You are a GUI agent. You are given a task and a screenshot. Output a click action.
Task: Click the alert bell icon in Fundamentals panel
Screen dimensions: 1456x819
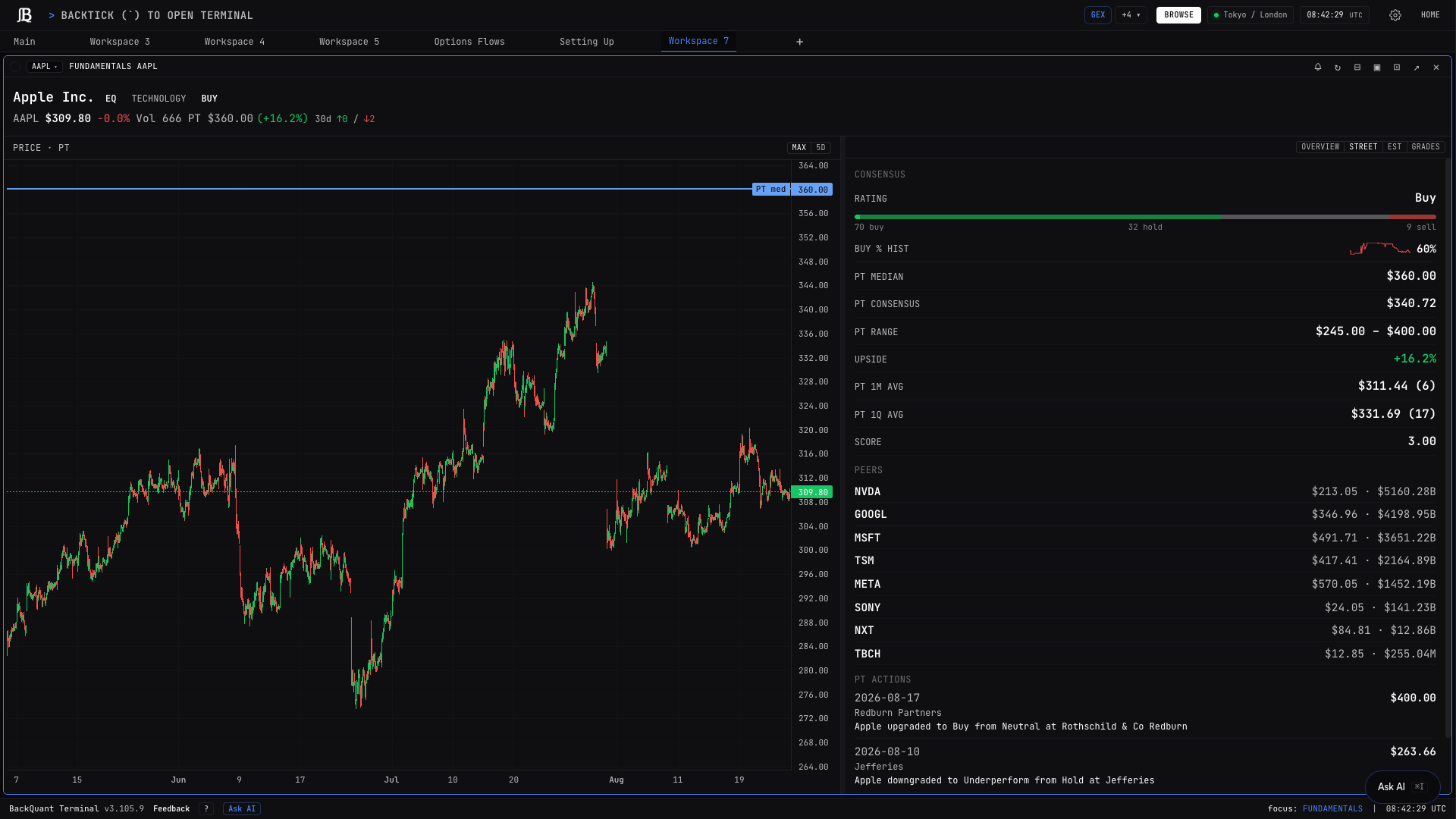coord(1318,67)
